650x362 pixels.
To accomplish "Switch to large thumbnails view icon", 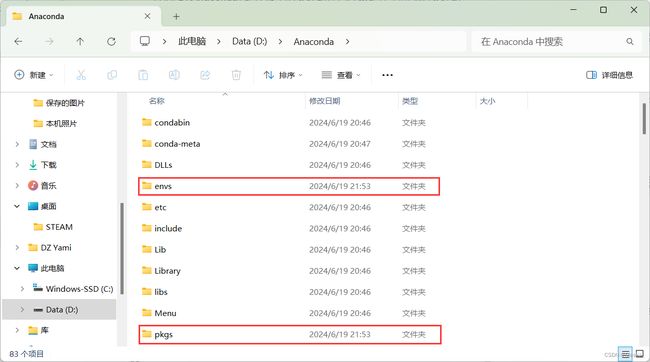I will tap(640, 354).
